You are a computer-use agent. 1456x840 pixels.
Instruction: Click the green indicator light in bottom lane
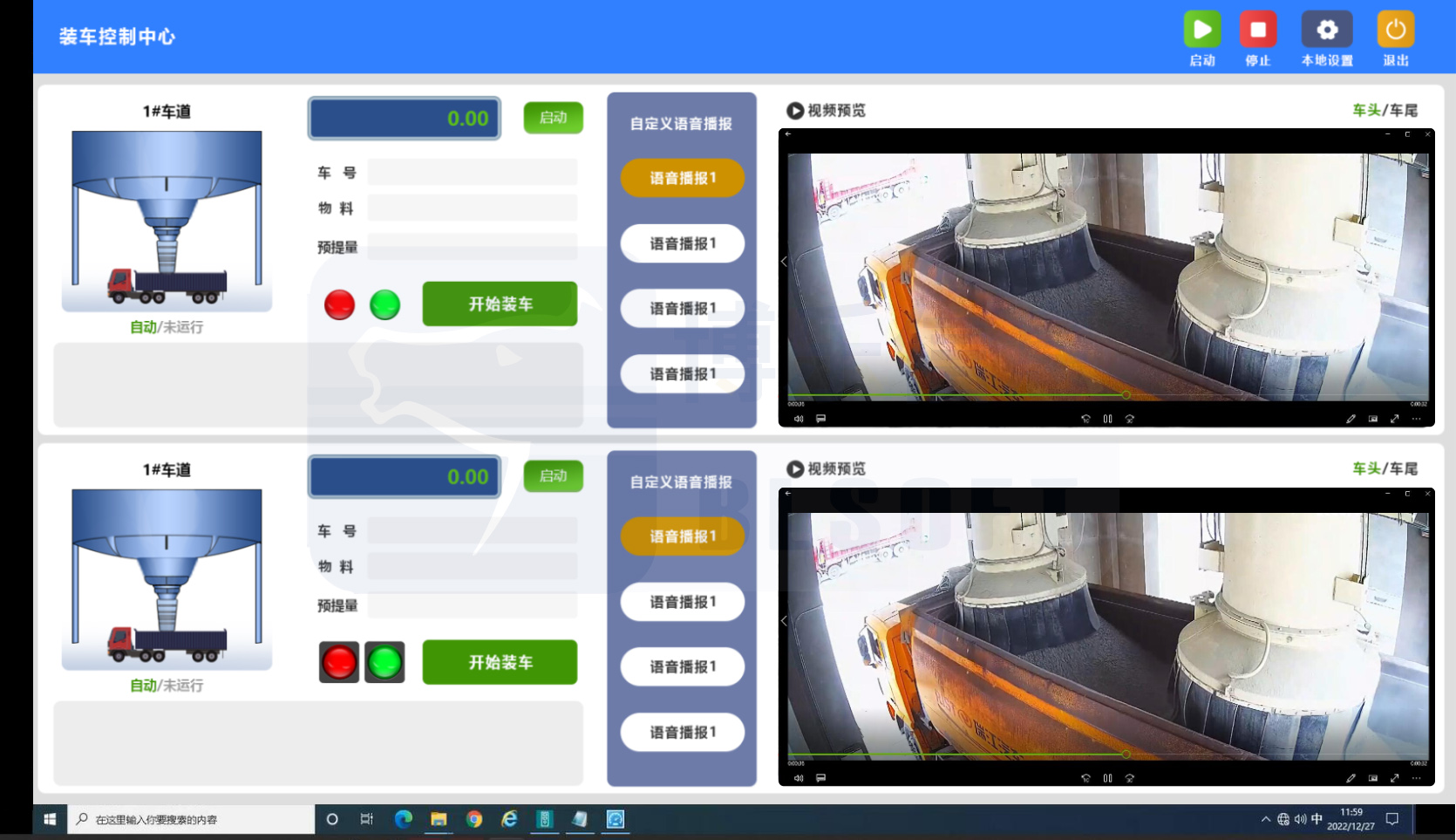[384, 662]
